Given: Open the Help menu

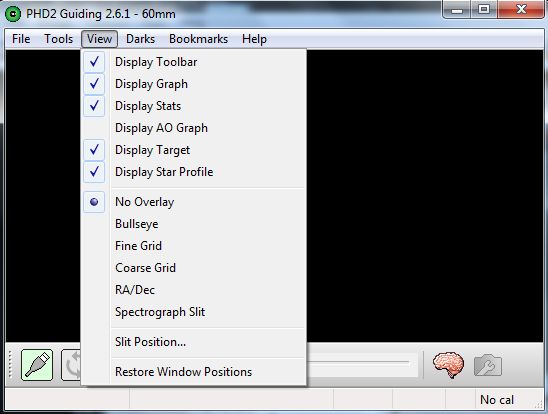Looking at the screenshot, I should coord(254,39).
